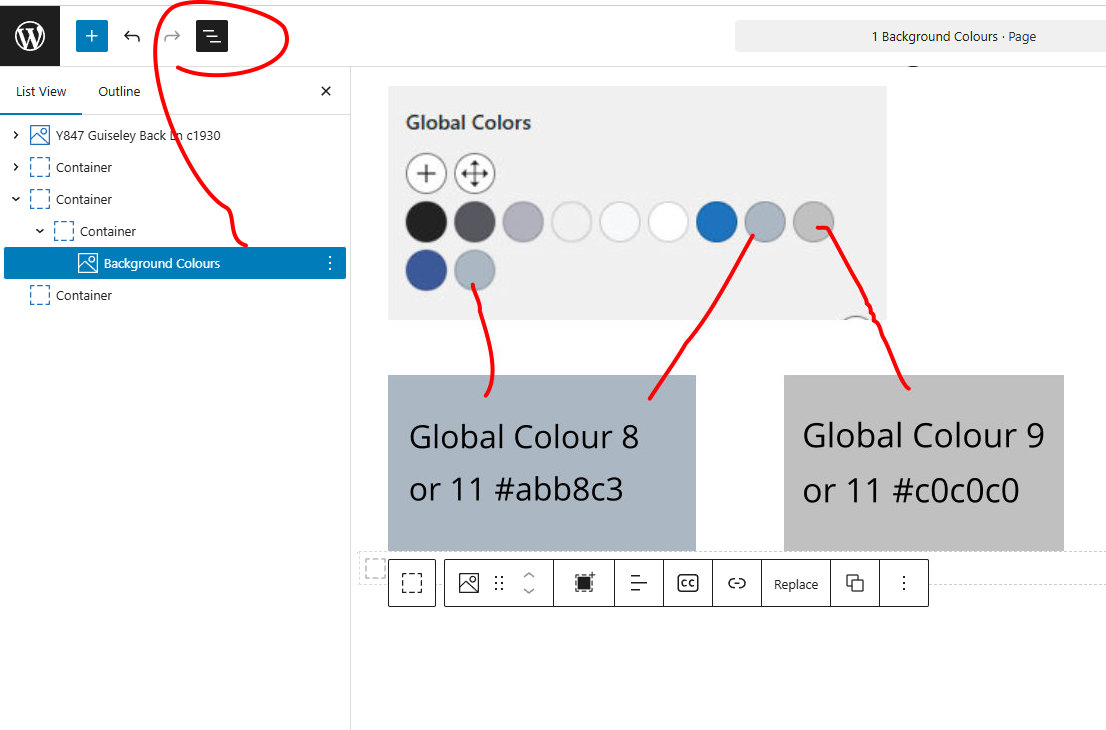Collapse the nested Container block

pyautogui.click(x=40, y=231)
